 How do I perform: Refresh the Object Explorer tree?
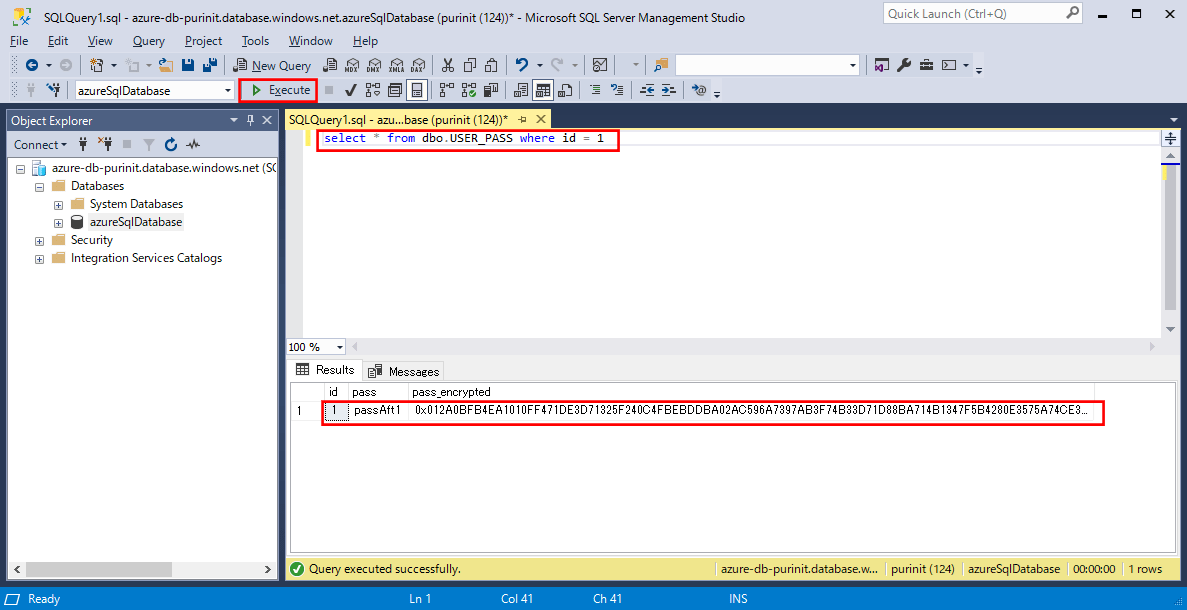click(171, 144)
